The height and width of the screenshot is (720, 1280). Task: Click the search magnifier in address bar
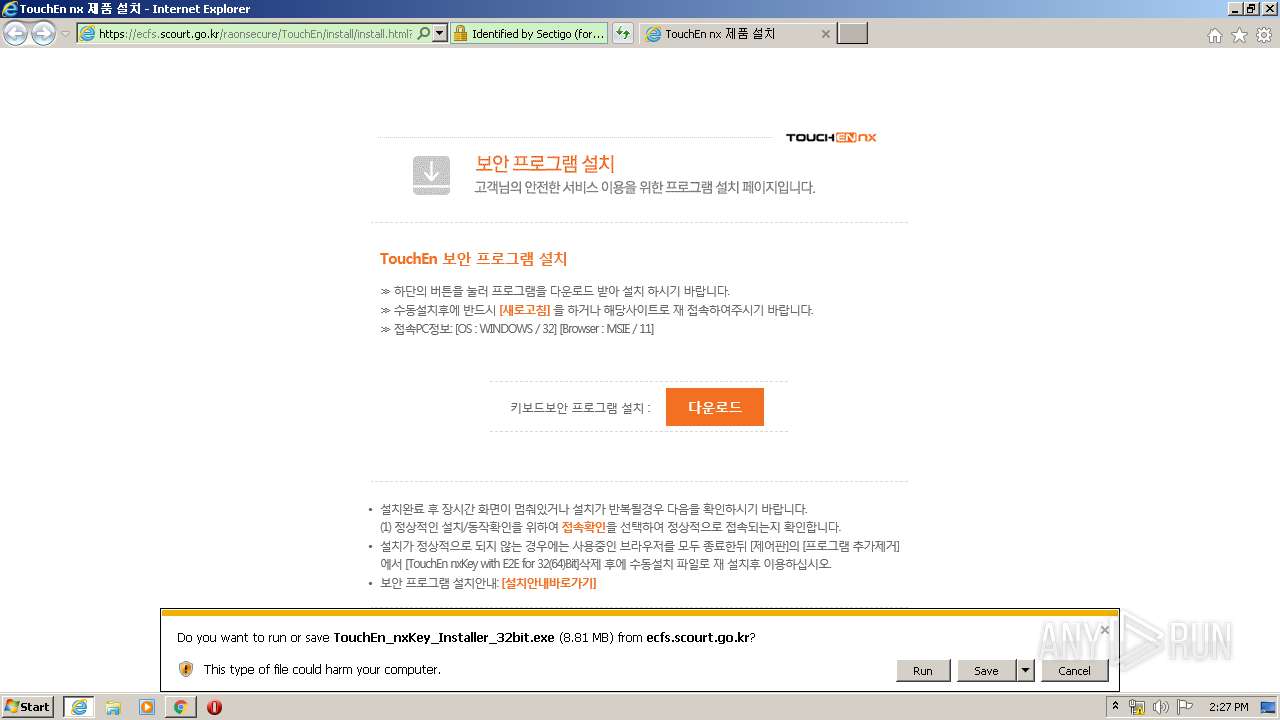coord(424,34)
